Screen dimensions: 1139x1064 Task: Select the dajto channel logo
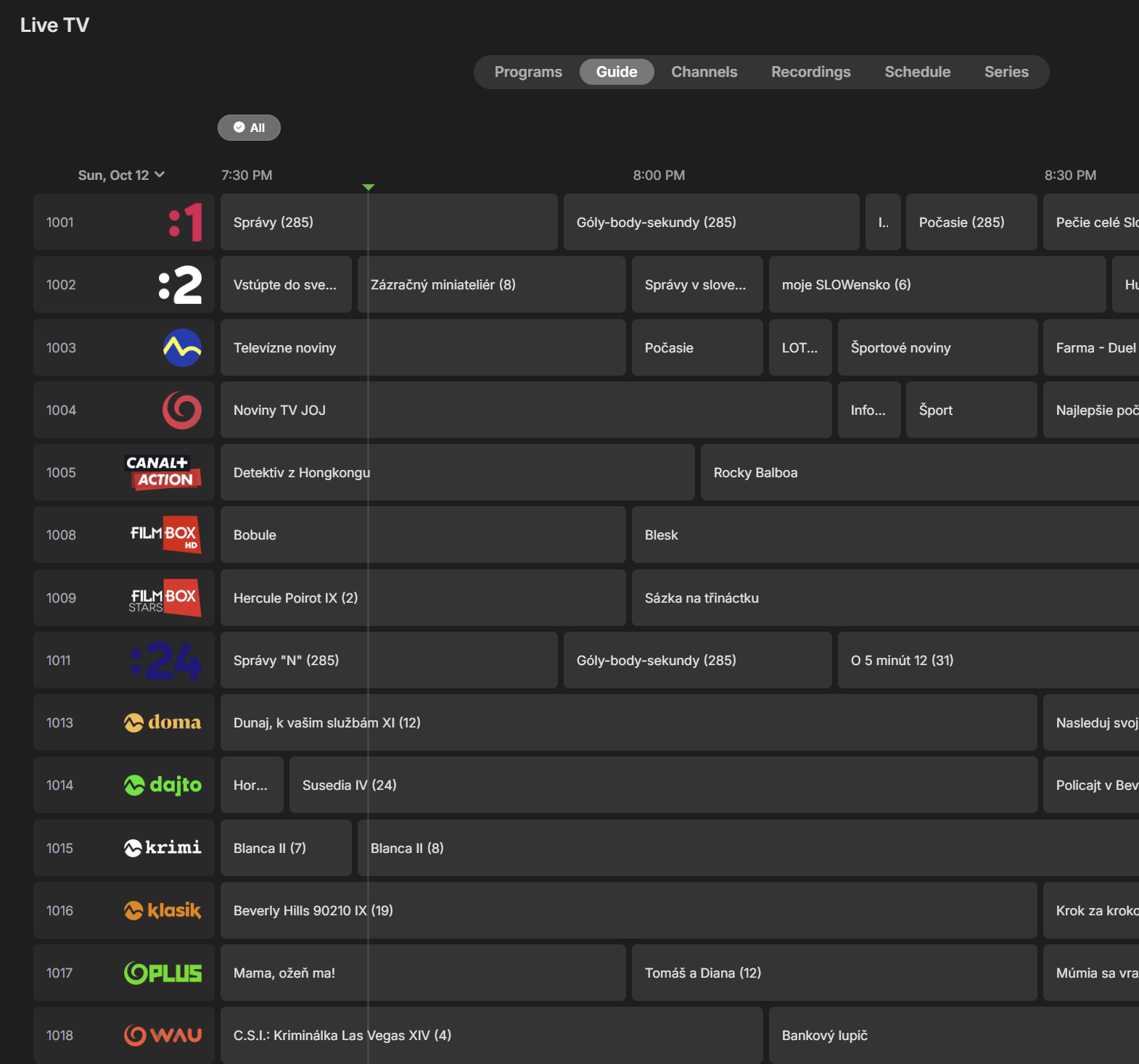click(163, 785)
